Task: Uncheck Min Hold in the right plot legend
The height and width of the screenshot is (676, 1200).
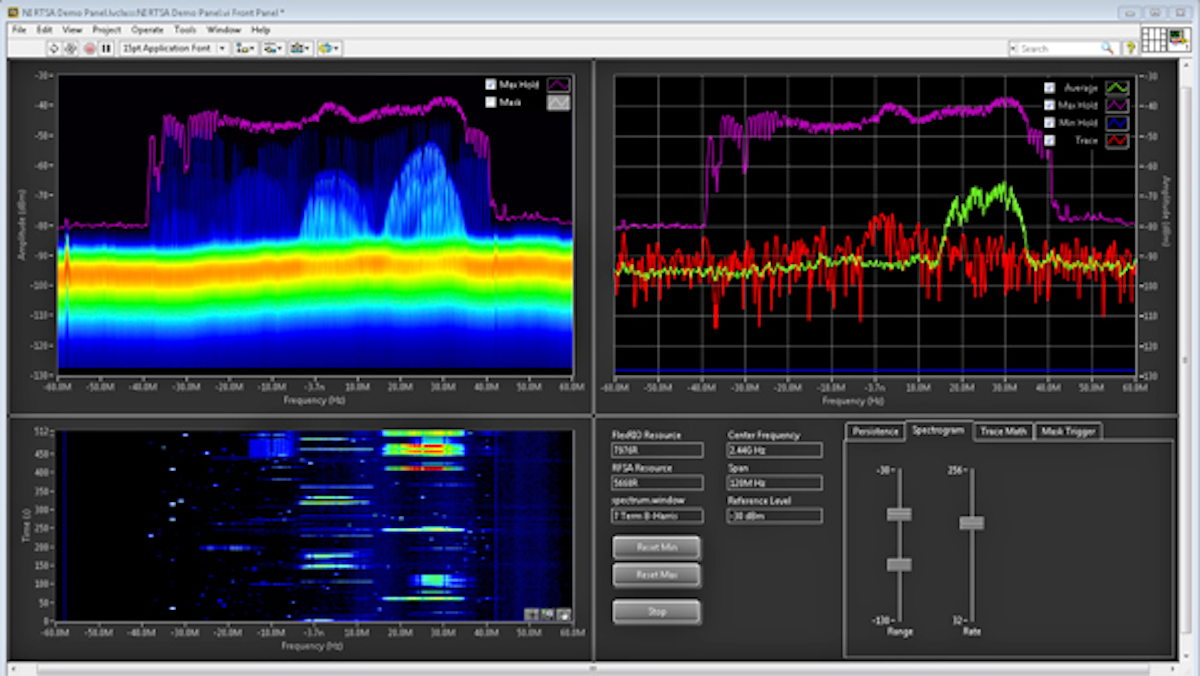Action: click(1049, 123)
